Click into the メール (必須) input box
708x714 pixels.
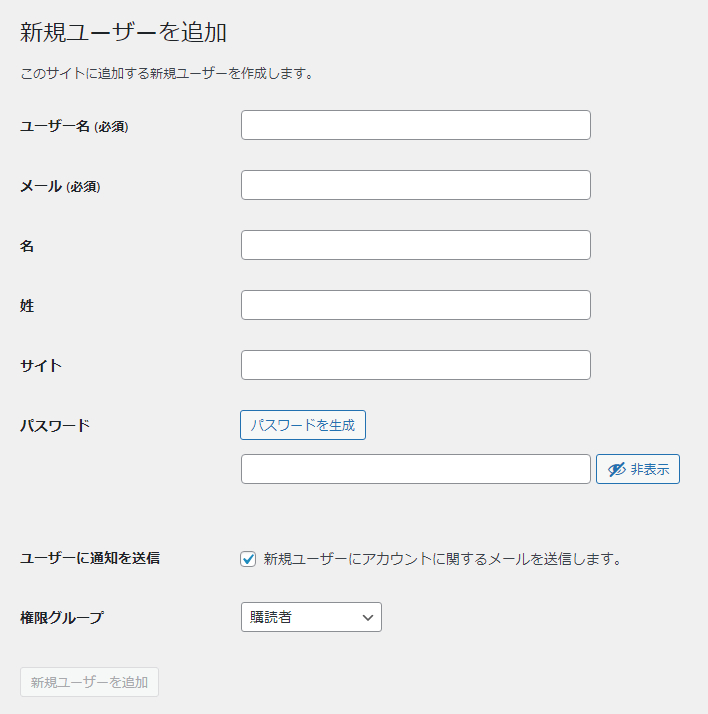point(415,185)
